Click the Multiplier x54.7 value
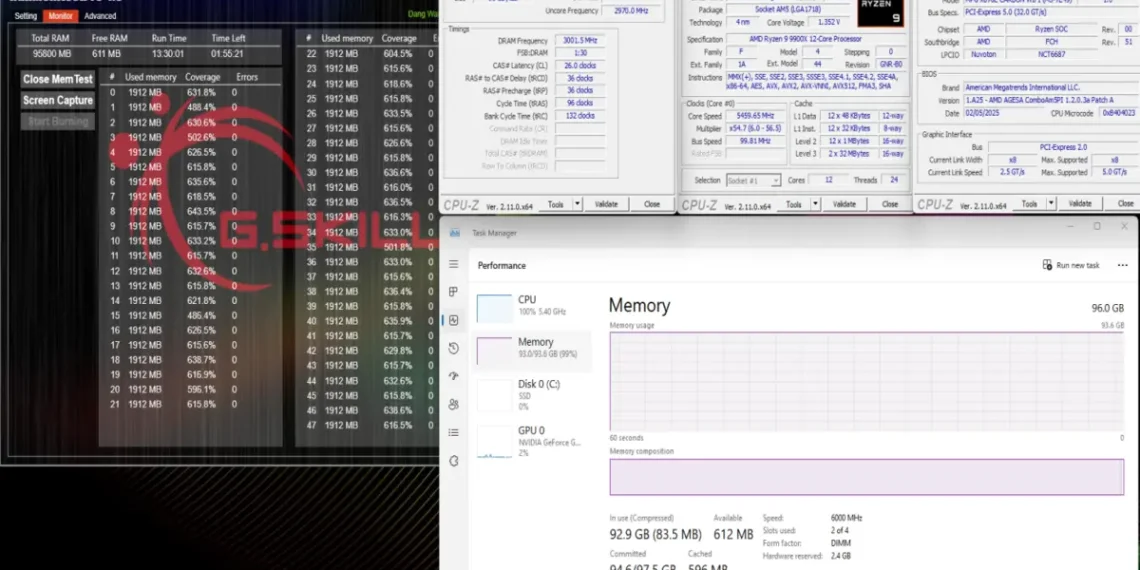Viewport: 1140px width, 570px height. tap(756, 128)
